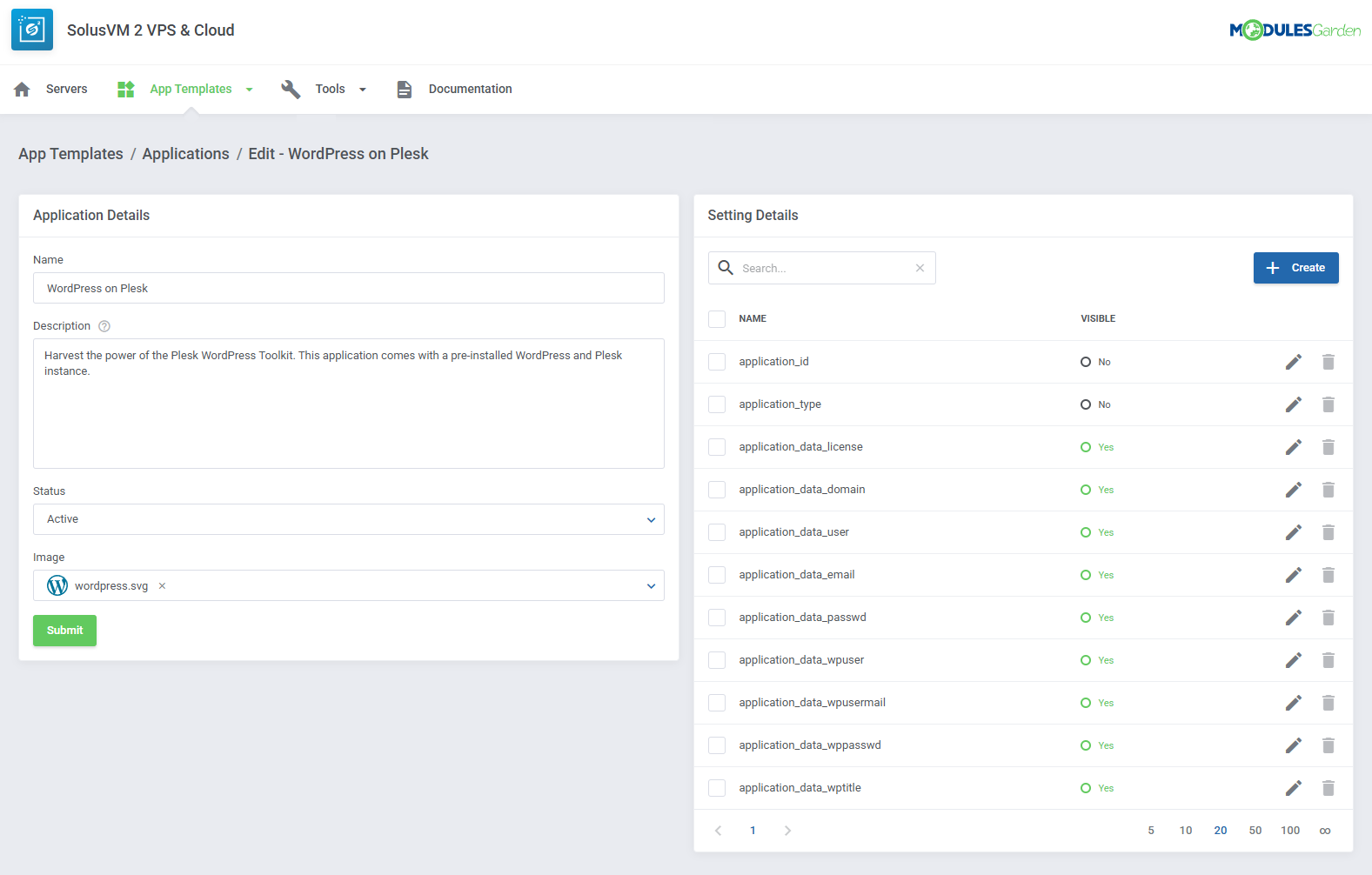Click the App Templates grid icon
The height and width of the screenshot is (875, 1372).
point(126,89)
